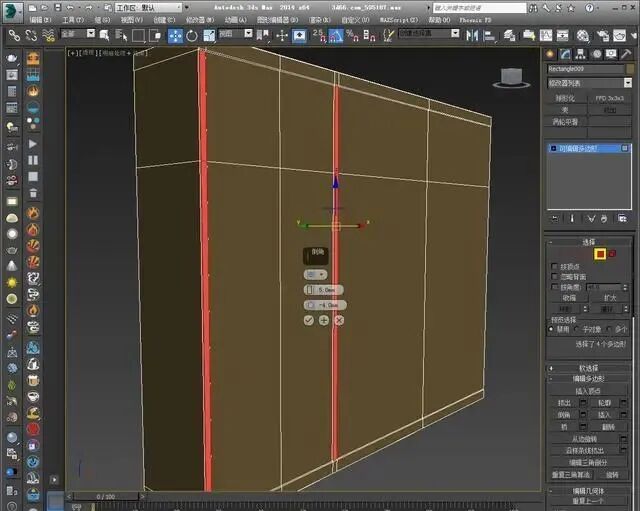
Task: Click the 插入顶点 button
Action: click(x=587, y=391)
